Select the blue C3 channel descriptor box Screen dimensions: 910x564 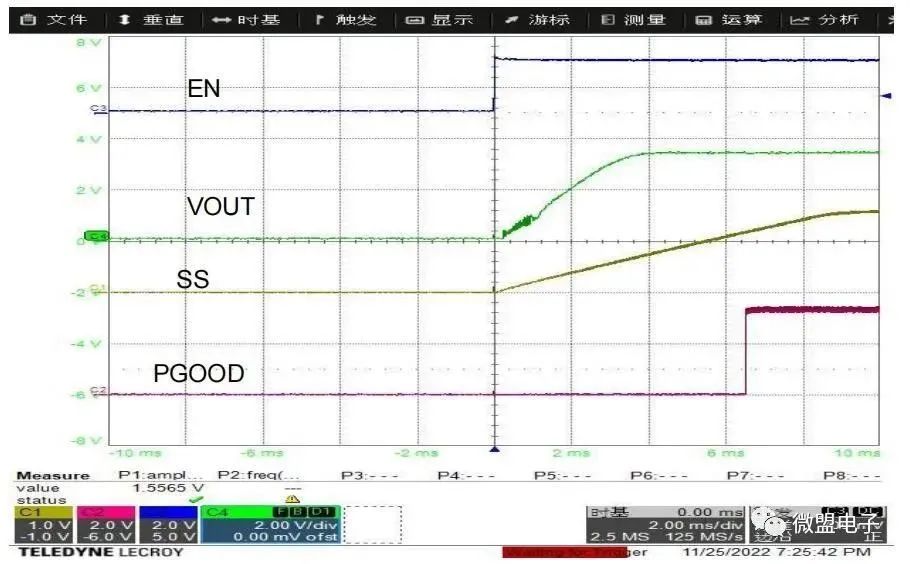pos(168,525)
